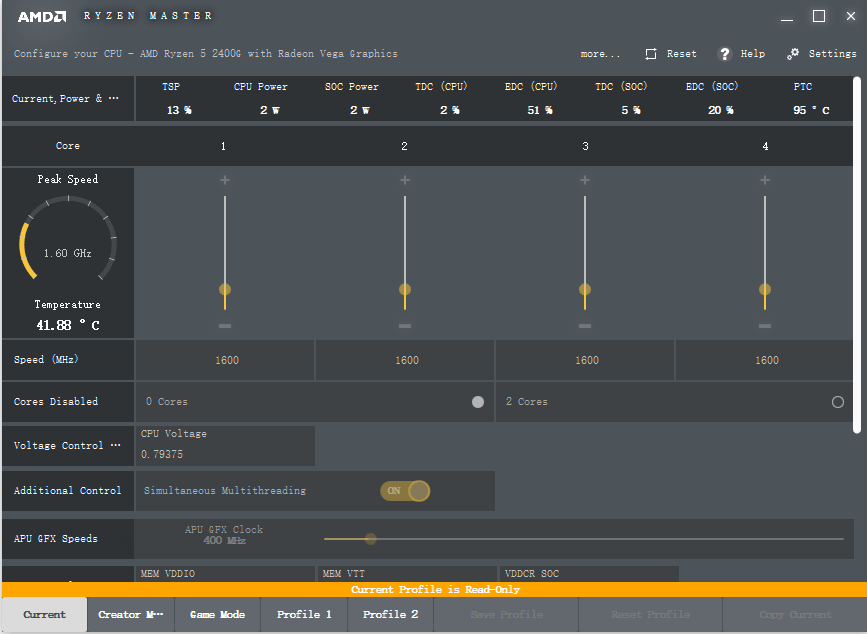Screen dimensions: 867x634
Task: Click Core 2 Speed field showing 1600
Action: tap(405, 360)
